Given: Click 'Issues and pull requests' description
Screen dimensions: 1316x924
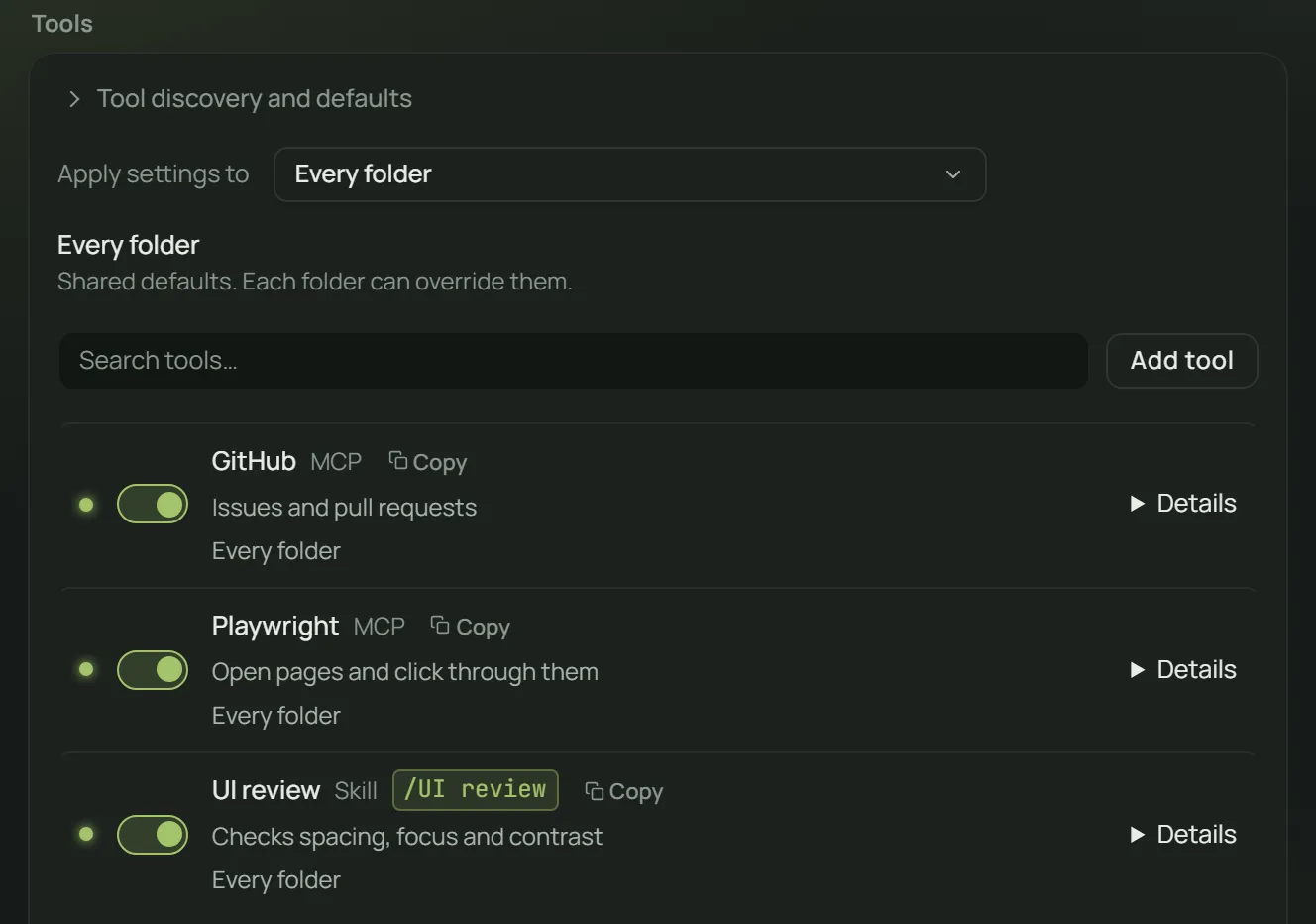Looking at the screenshot, I should click(344, 507).
